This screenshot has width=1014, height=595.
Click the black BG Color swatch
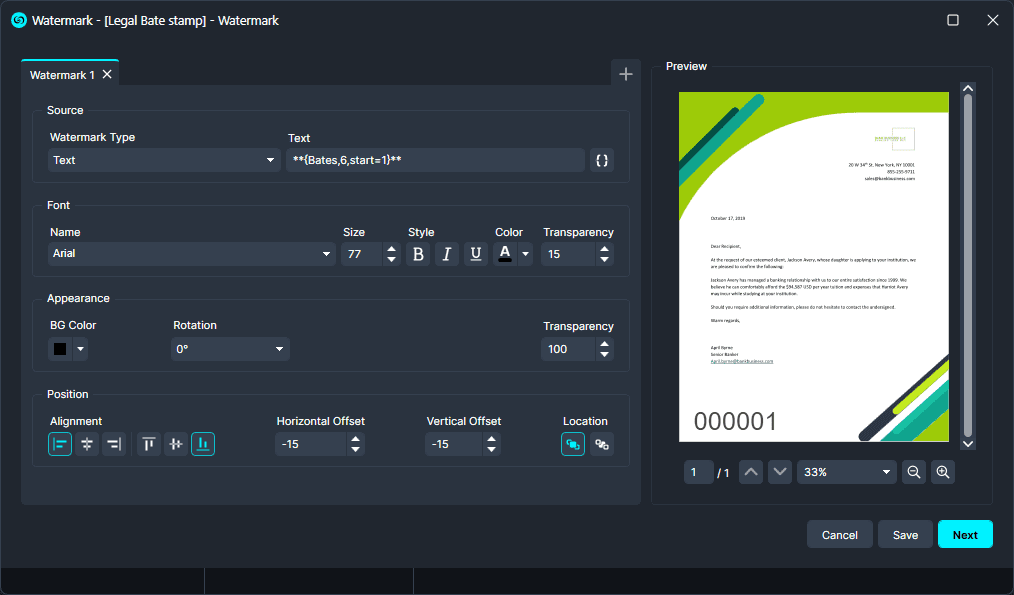point(60,349)
